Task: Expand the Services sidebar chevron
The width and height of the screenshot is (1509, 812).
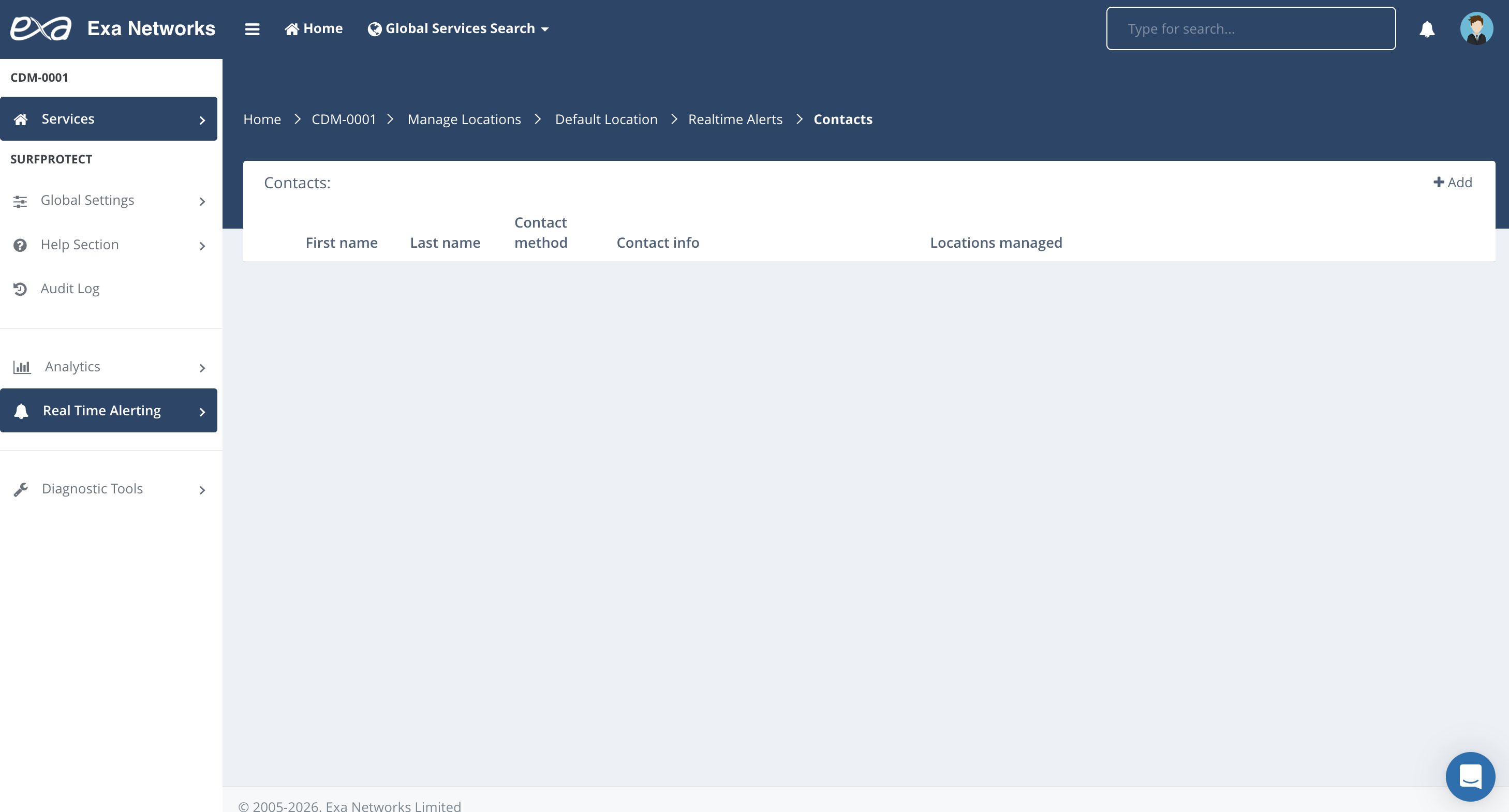Action: pyautogui.click(x=202, y=120)
